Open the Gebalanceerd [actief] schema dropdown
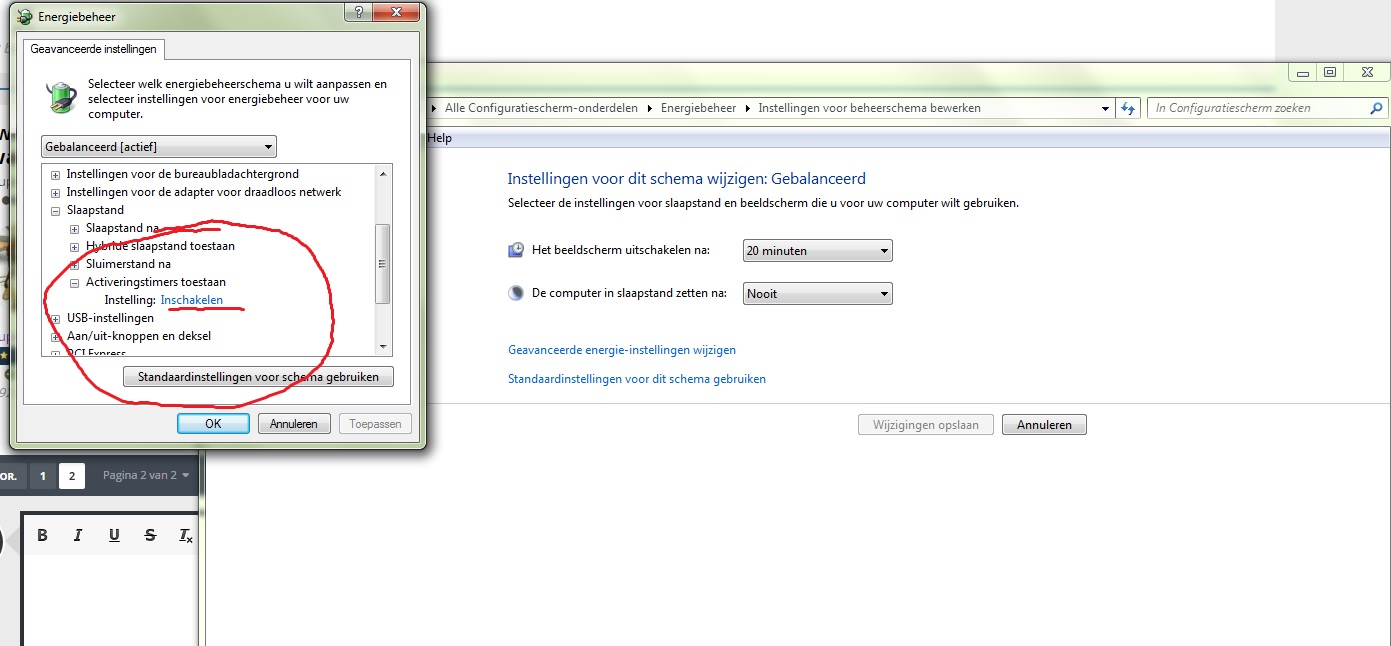This screenshot has width=1391, height=646. (159, 147)
